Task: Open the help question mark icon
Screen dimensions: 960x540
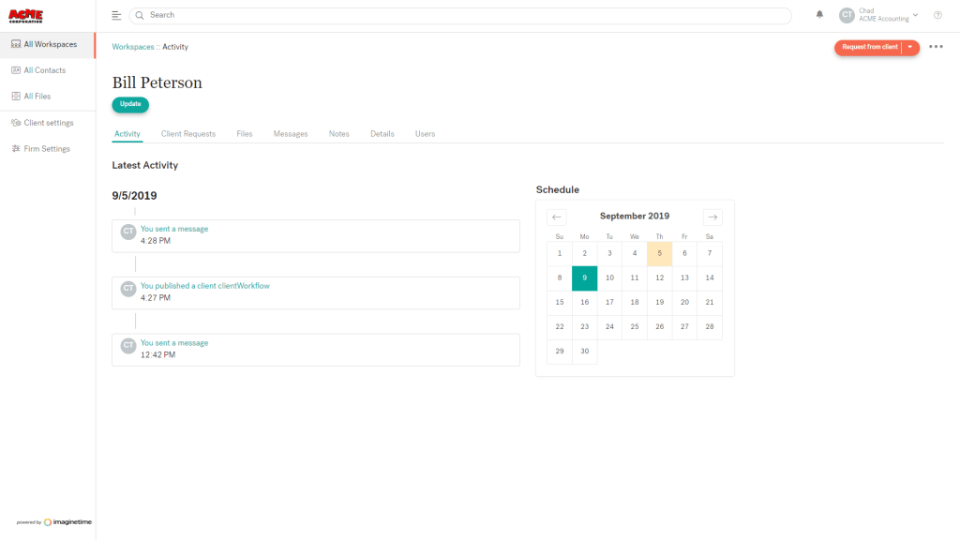Action: click(x=937, y=15)
